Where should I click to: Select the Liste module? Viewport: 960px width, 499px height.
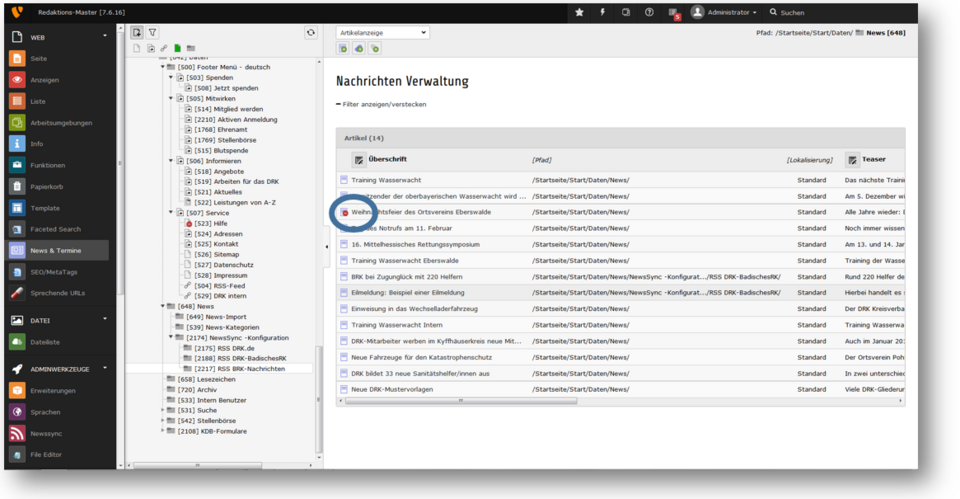(37, 101)
